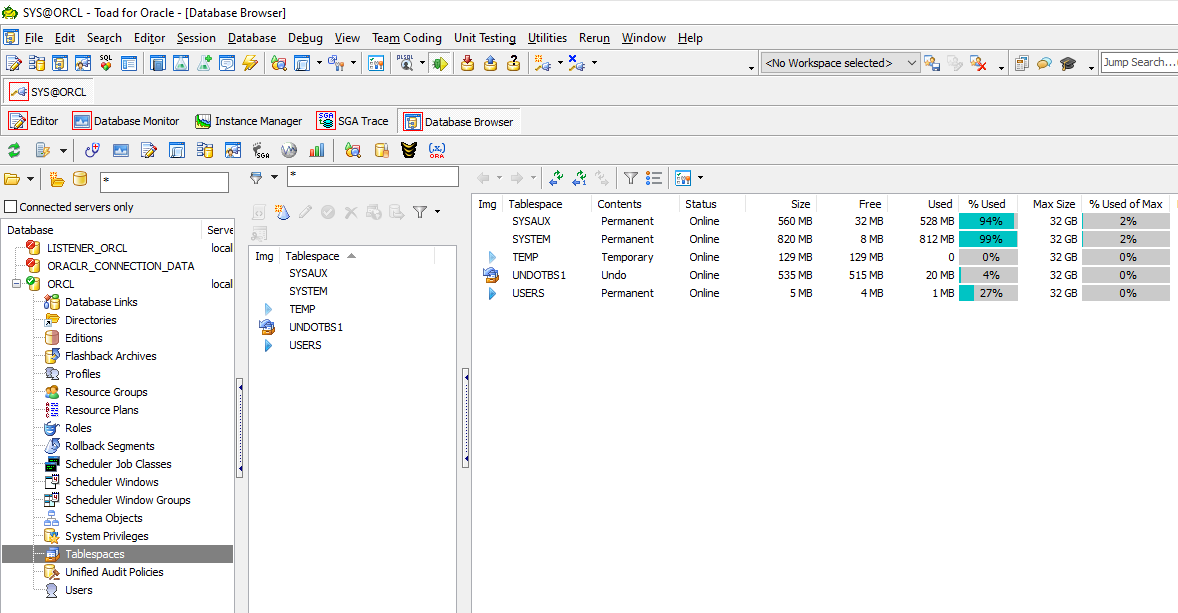The image size is (1178, 613).
Task: Click the ORA parameters (x) icon
Action: tap(437, 150)
